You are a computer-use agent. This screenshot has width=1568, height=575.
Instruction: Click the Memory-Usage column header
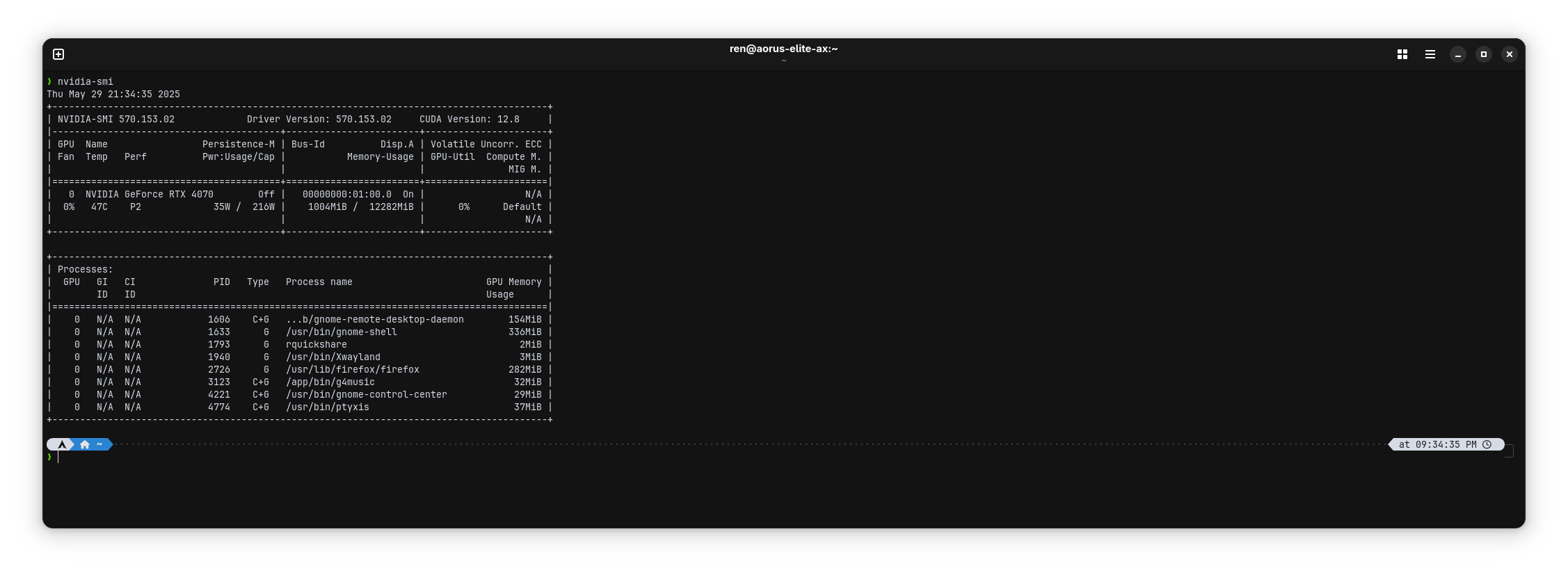[381, 156]
